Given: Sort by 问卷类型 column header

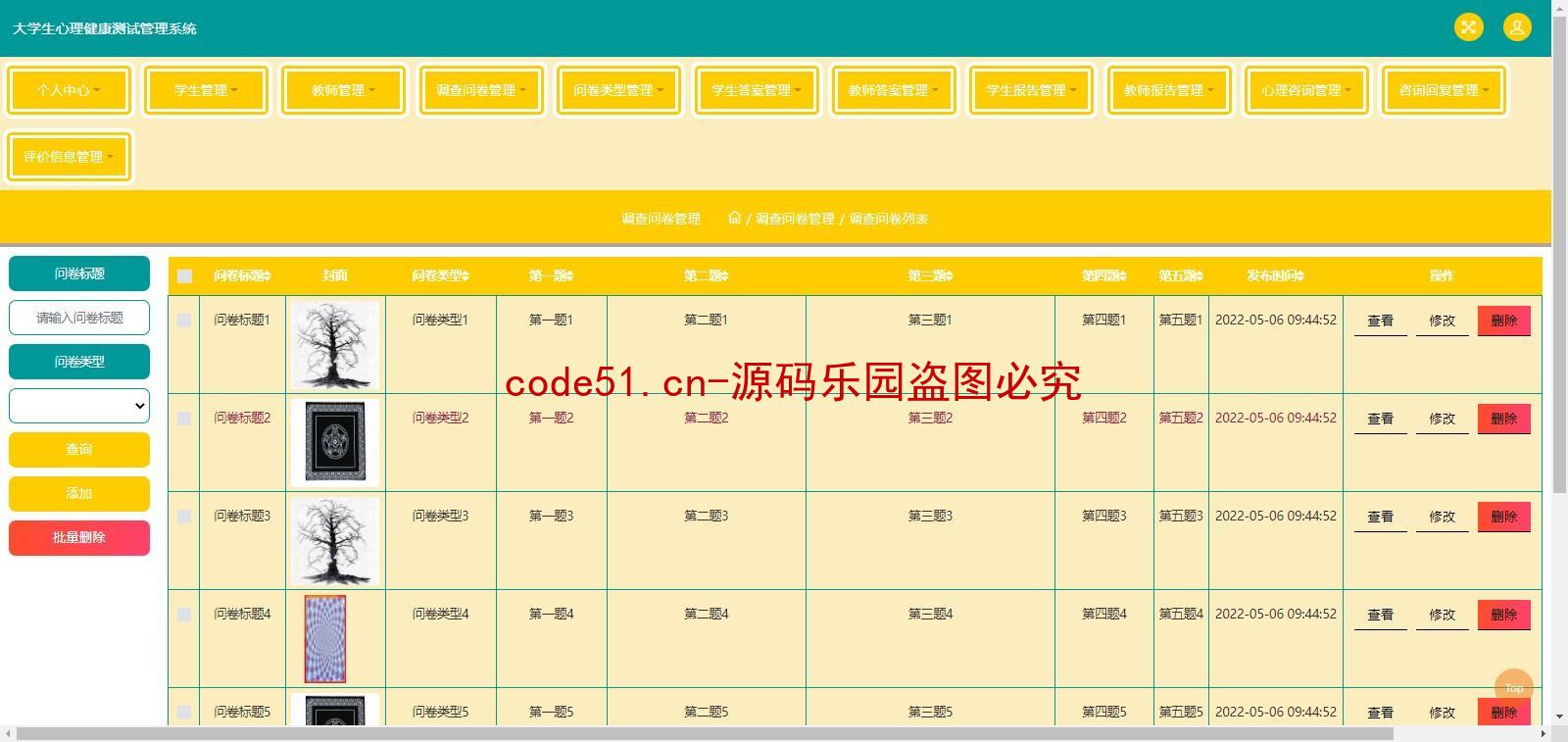Looking at the screenshot, I should click(x=440, y=275).
